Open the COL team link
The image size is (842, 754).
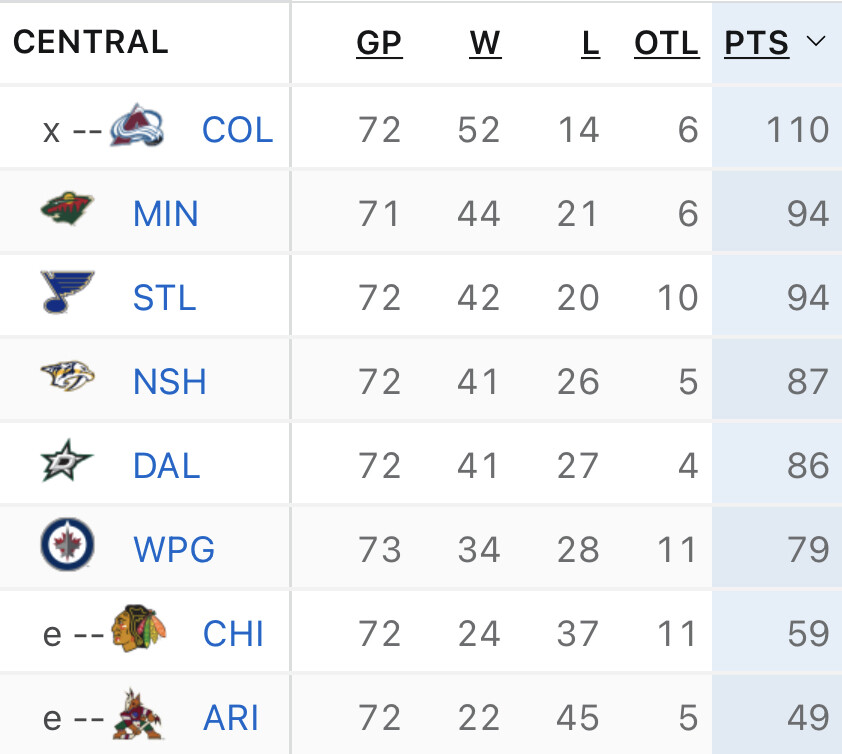(x=237, y=130)
